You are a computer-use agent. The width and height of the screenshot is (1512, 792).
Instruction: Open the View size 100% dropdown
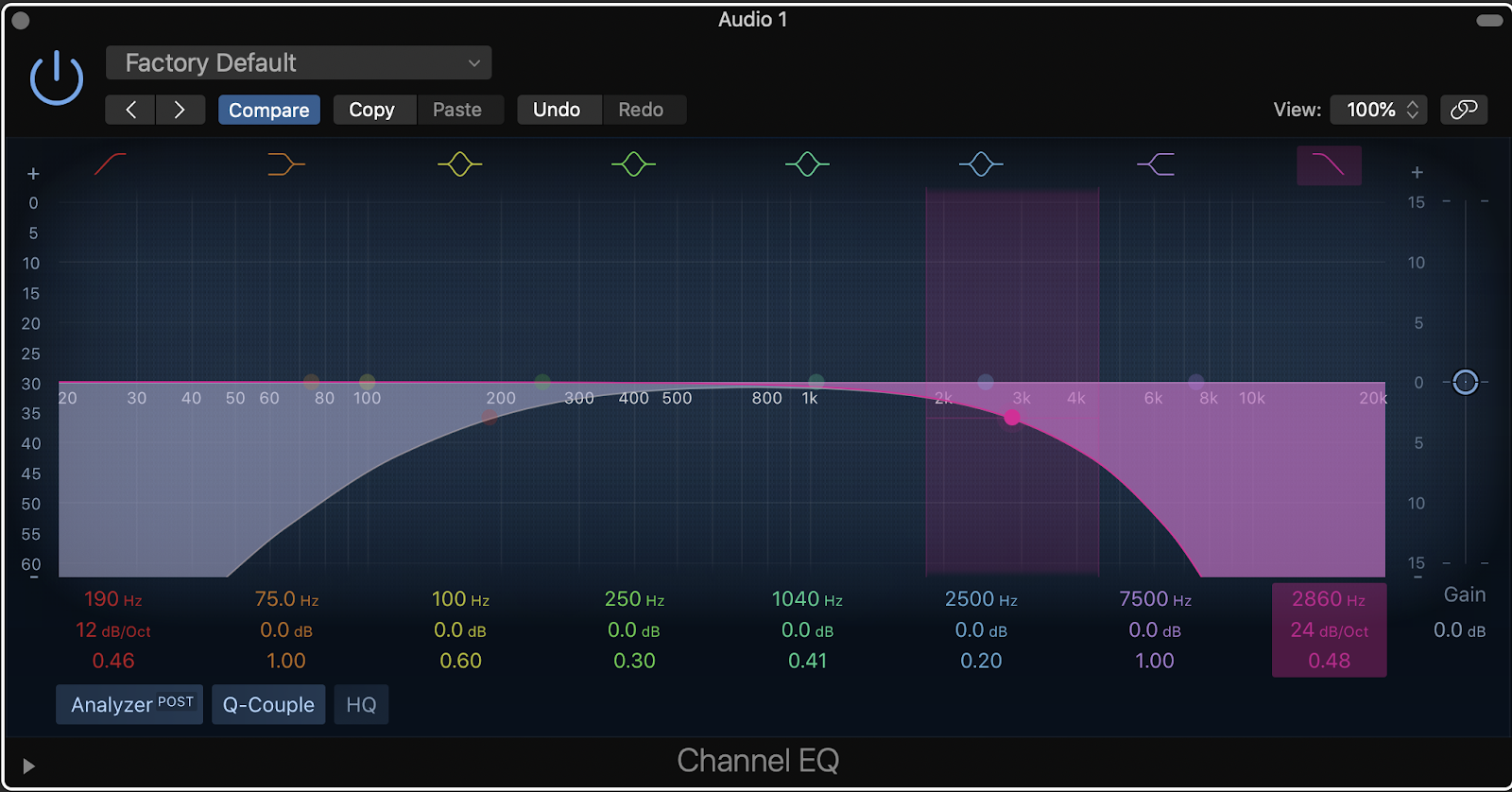point(1381,110)
